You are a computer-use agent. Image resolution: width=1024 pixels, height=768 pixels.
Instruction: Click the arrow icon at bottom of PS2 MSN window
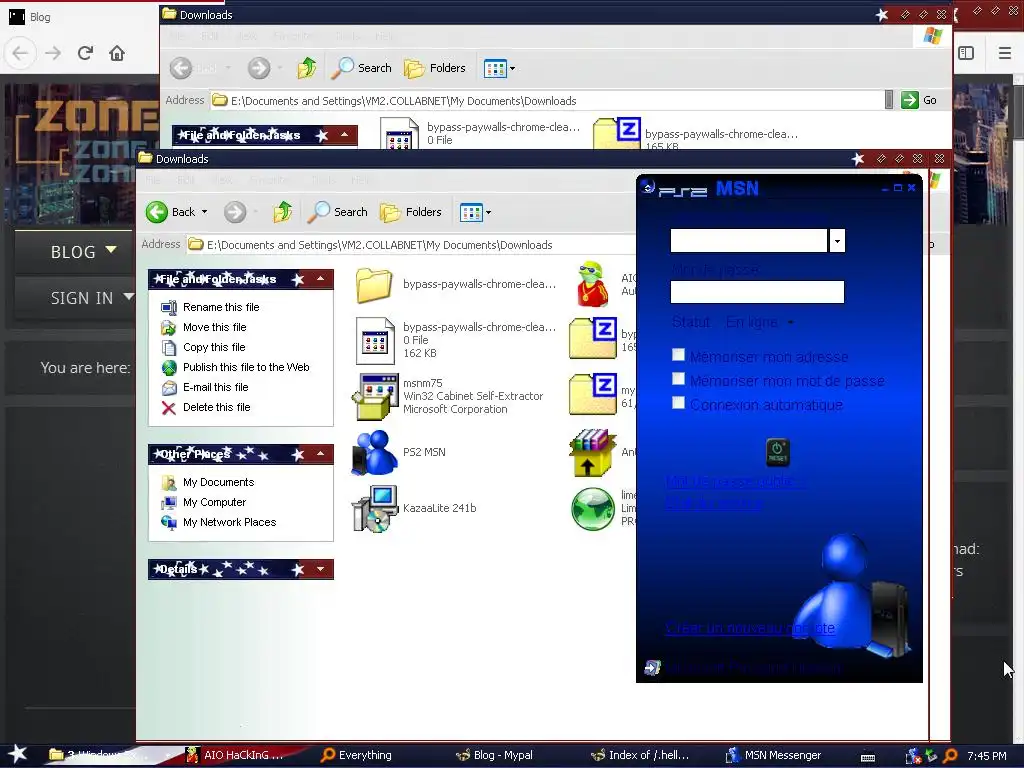652,667
